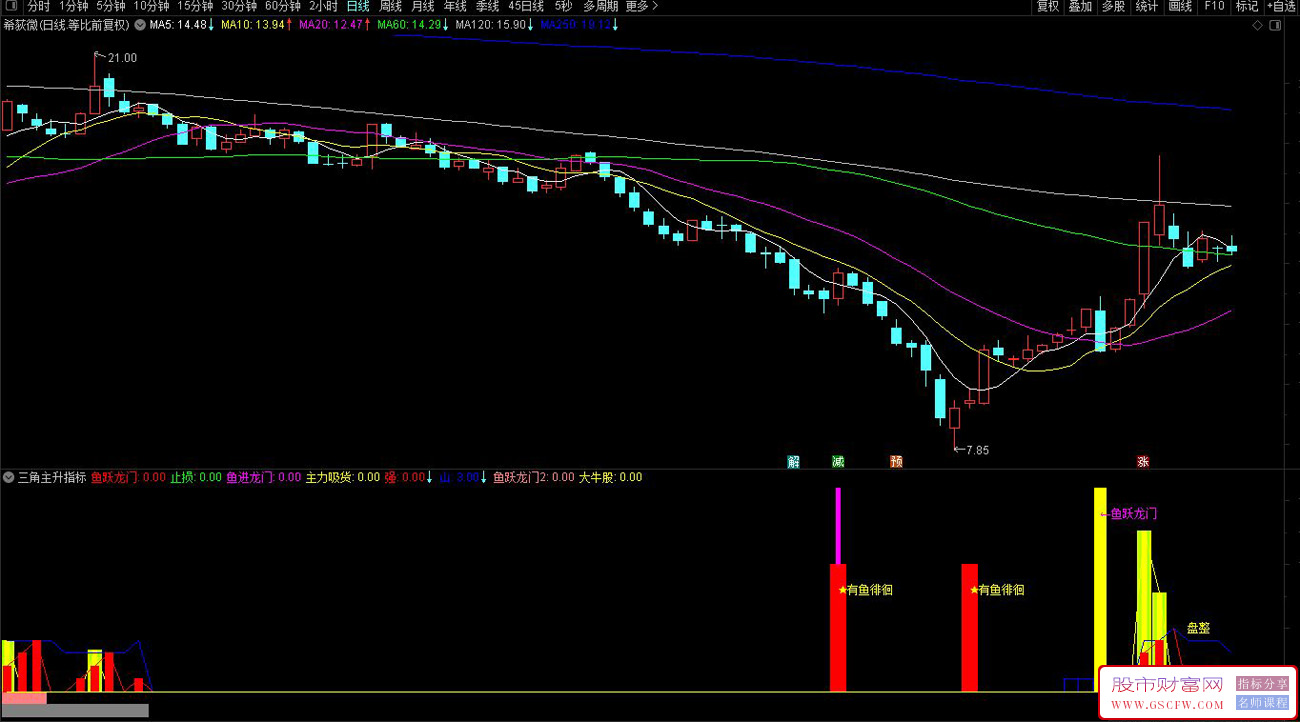Select the 5秒 period tab

point(564,6)
